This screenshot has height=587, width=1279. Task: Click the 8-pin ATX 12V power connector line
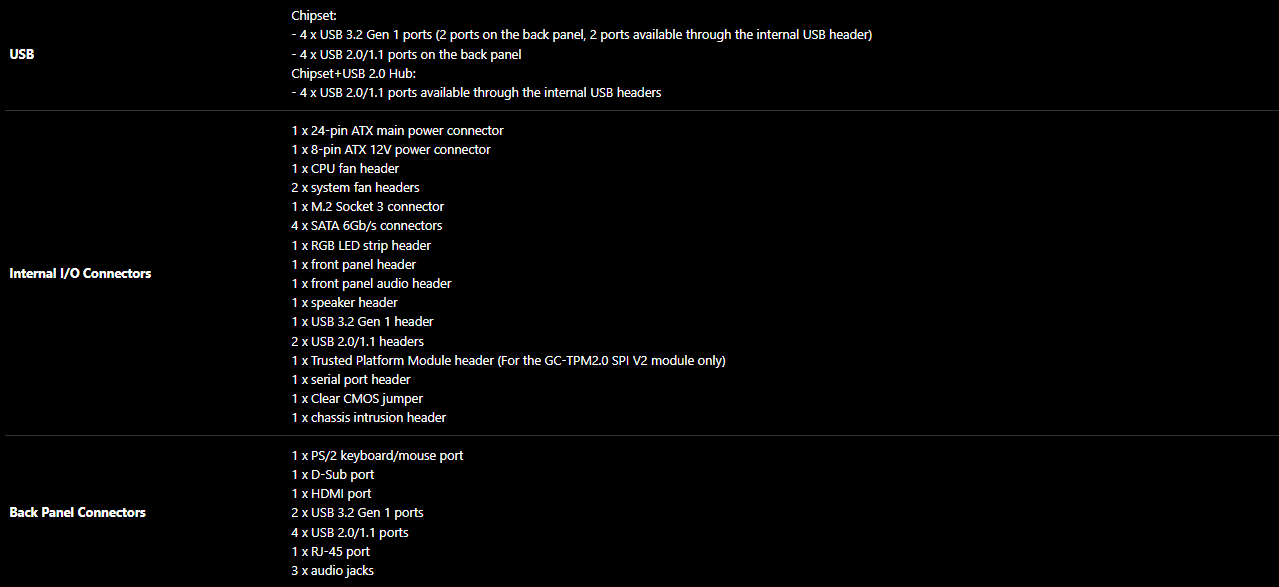point(391,150)
